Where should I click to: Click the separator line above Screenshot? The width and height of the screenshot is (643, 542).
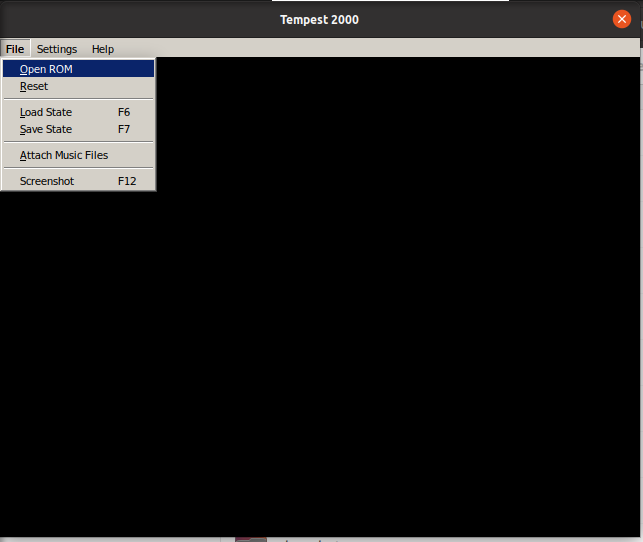click(78, 168)
